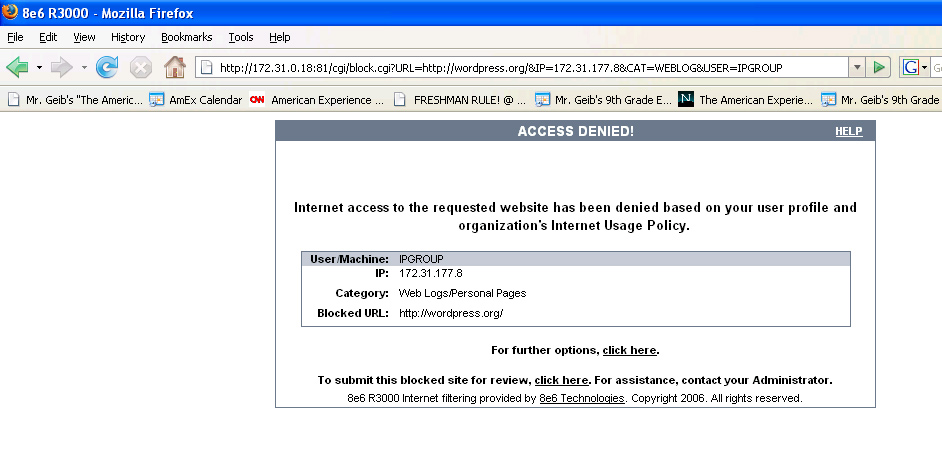Open the Forward history dropdown arrow

[84, 67]
